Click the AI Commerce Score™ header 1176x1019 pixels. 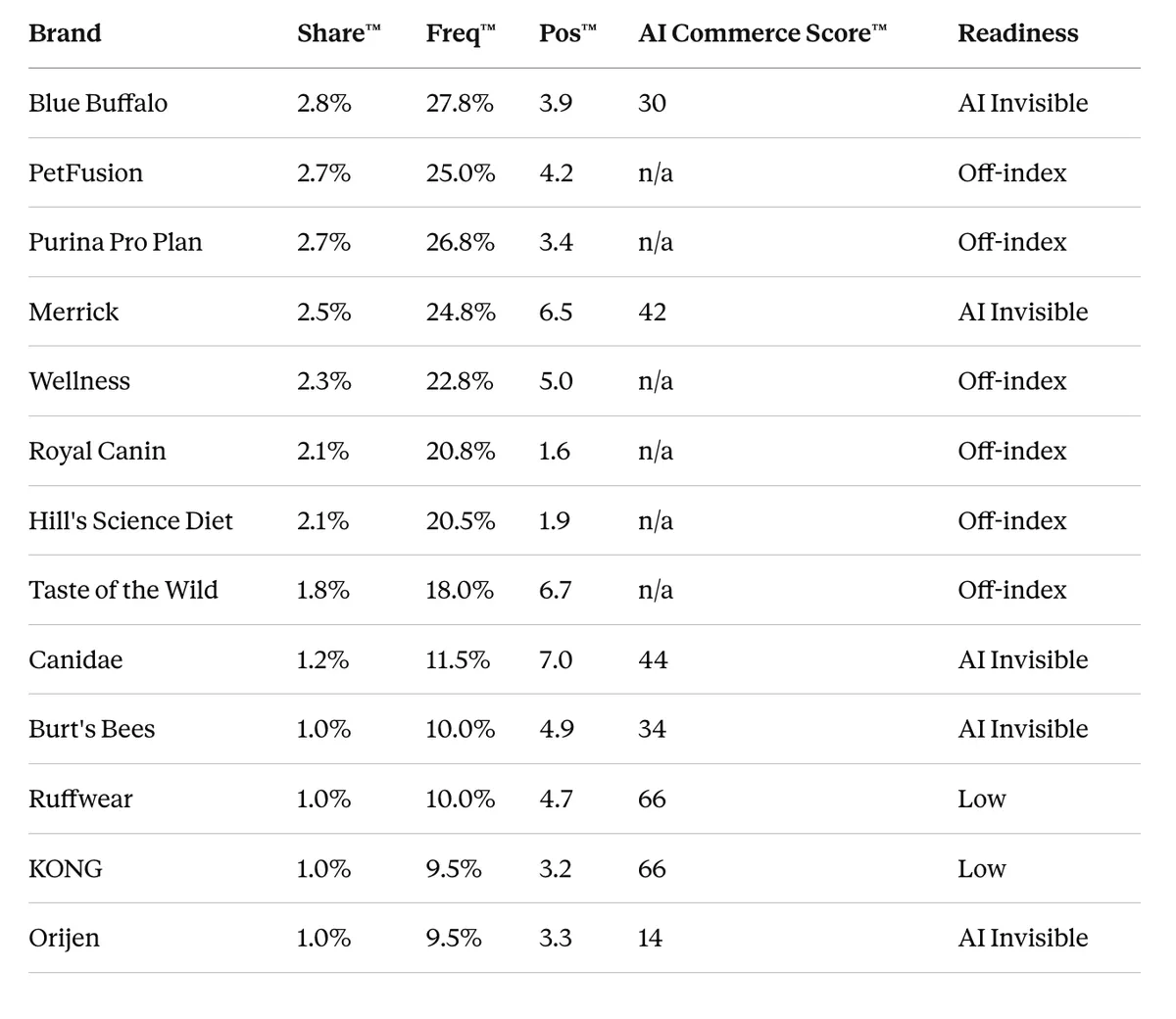click(762, 33)
